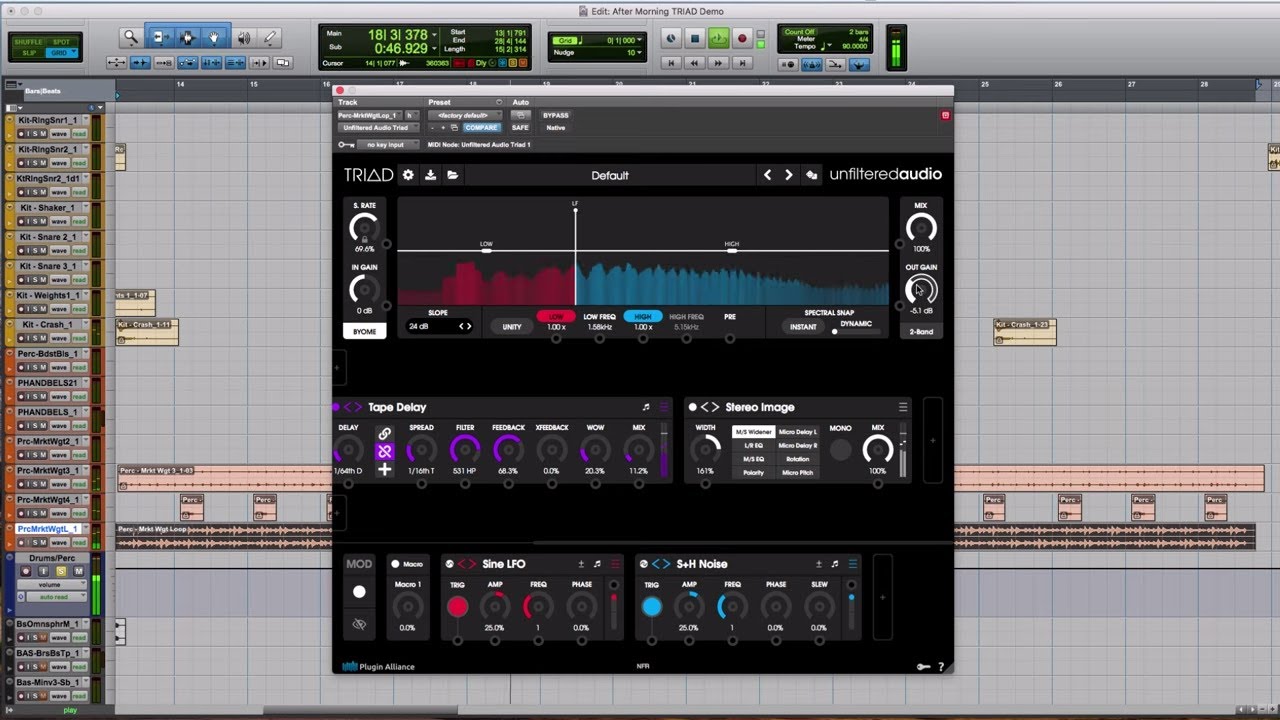Click the purple unlink icon in Tape Delay
The width and height of the screenshot is (1280, 720).
pyautogui.click(x=384, y=451)
